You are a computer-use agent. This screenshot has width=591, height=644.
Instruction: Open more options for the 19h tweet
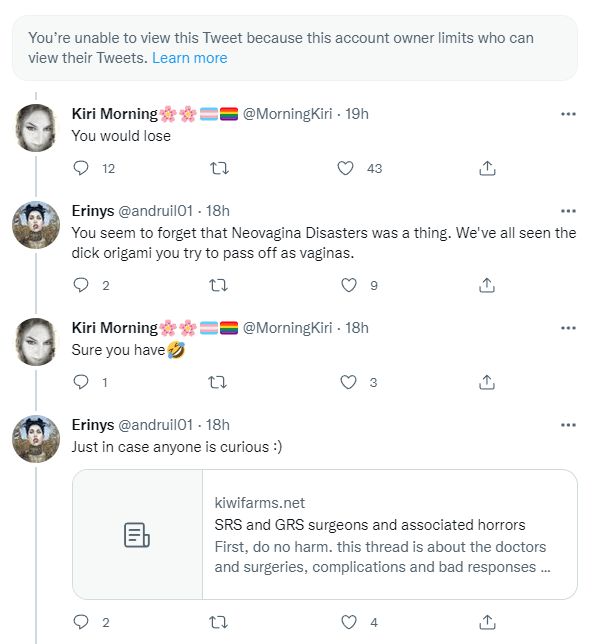point(568,114)
